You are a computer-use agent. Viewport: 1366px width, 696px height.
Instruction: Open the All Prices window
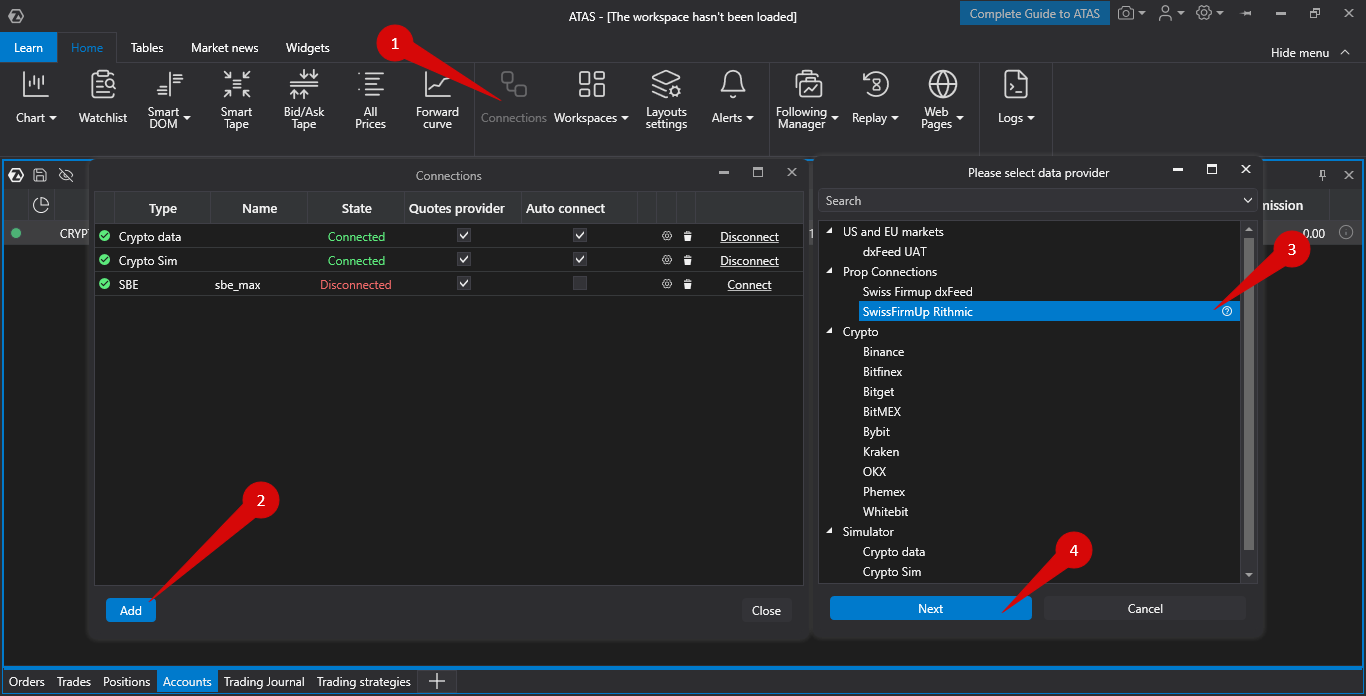370,100
